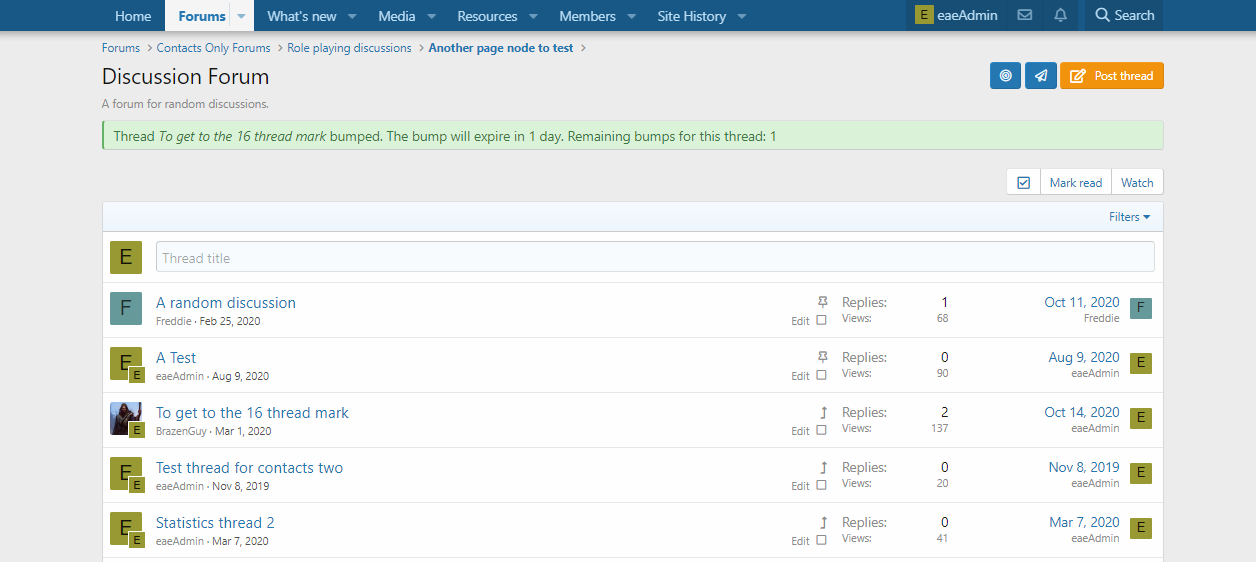Click BrazenGuy's avatar on '16 thread mark' thread
The image size is (1256, 562).
[x=125, y=417]
